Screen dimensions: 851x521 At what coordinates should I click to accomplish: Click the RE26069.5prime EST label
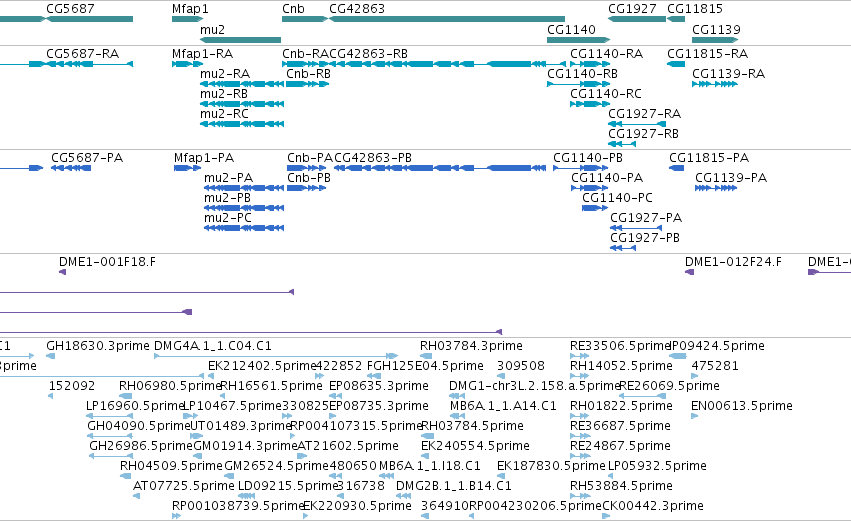coord(669,386)
